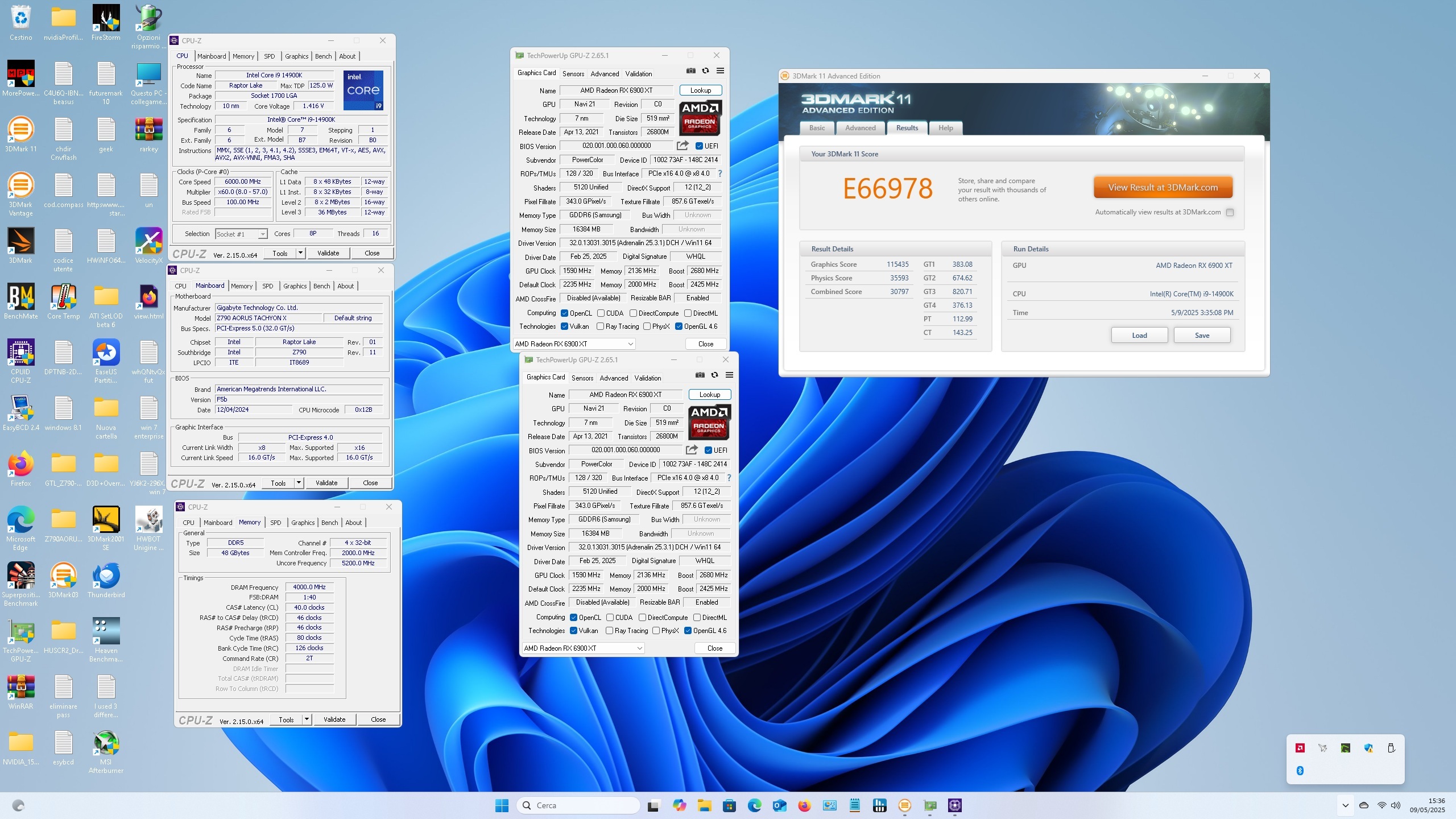Toggle OpenCL checkbox in top GPU-Z window

564,313
